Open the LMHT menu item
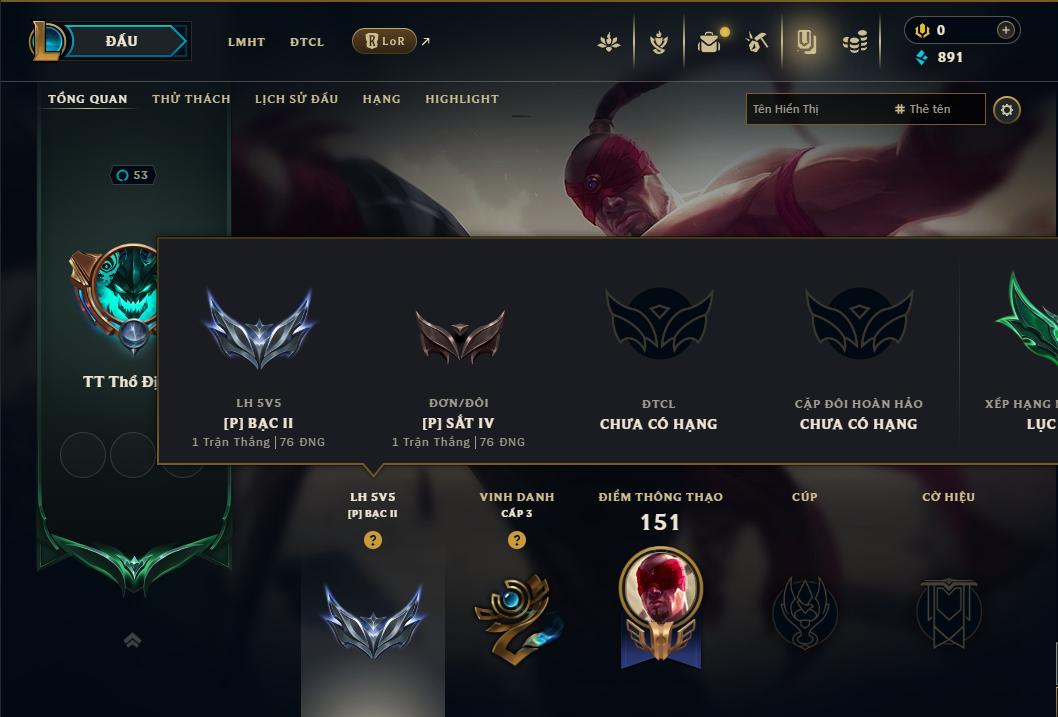 pyautogui.click(x=246, y=42)
